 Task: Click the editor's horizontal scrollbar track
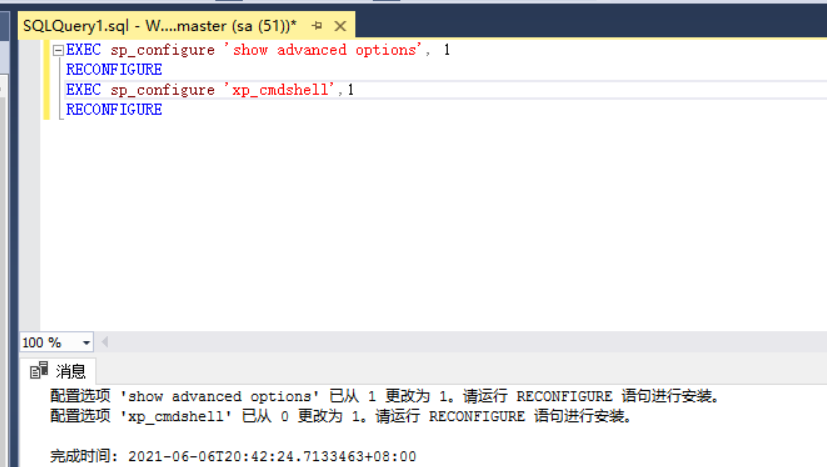[460, 343]
